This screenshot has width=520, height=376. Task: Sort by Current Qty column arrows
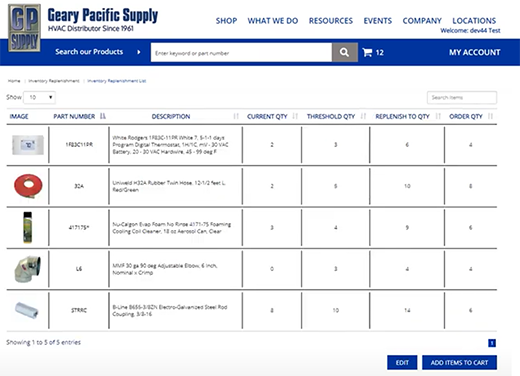(295, 116)
